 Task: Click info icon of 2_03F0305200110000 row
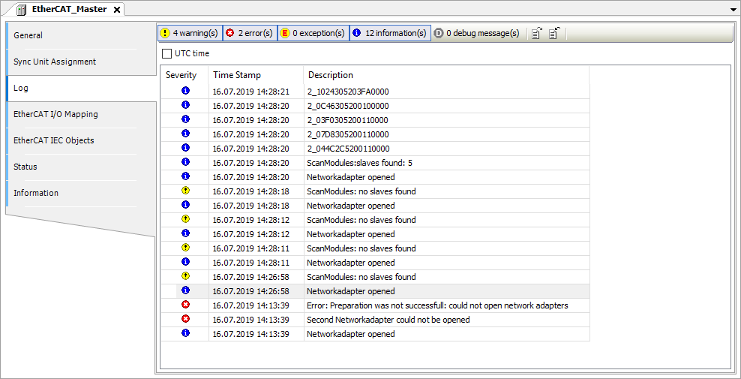pos(185,119)
